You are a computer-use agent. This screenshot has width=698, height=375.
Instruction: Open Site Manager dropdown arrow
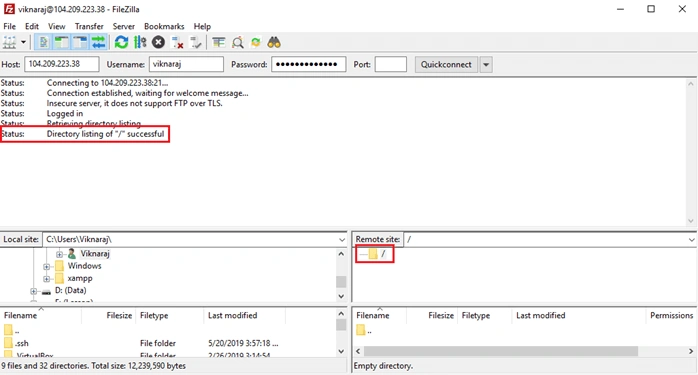23,43
